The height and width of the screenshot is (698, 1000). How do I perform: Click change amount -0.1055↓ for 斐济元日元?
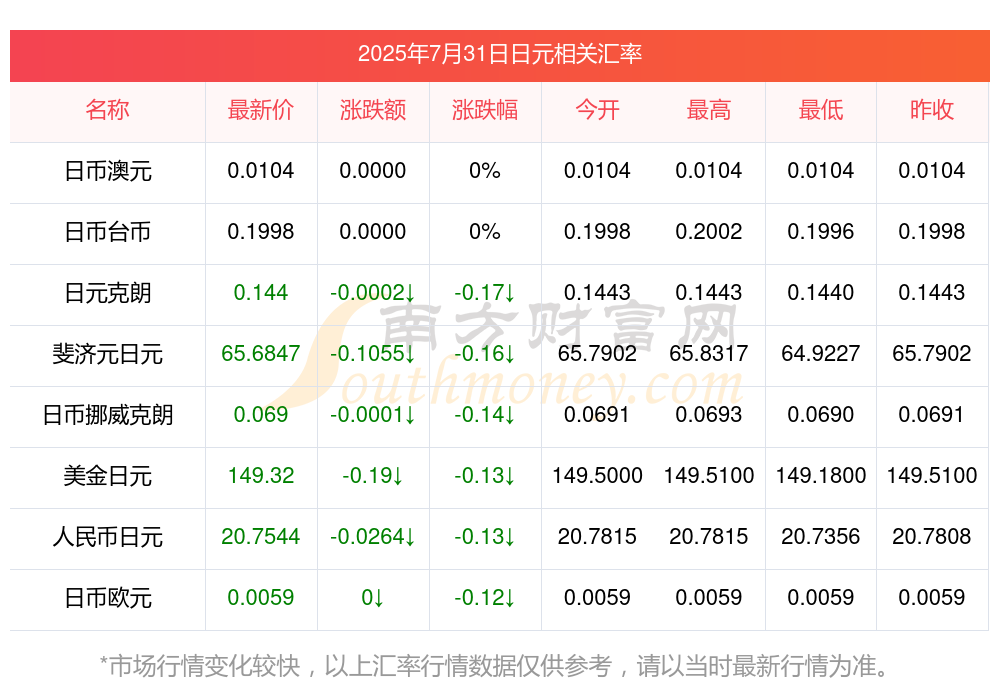373,353
